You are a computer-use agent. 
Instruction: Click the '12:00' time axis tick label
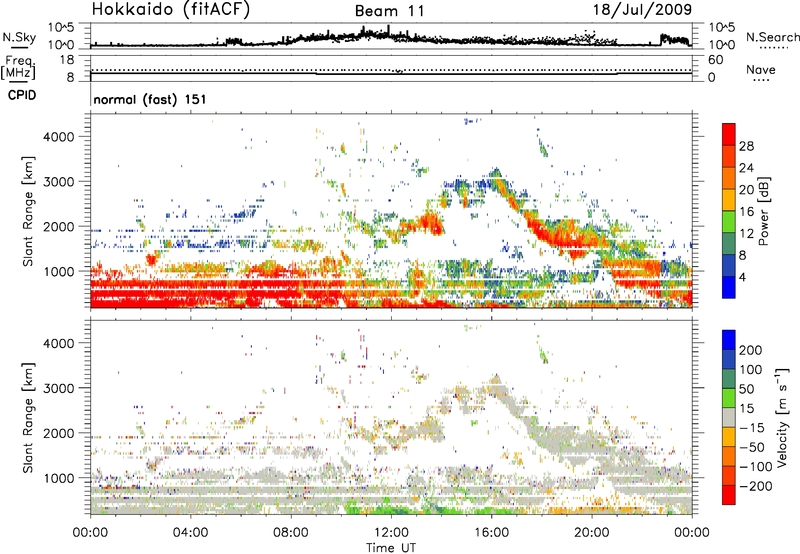[x=391, y=532]
